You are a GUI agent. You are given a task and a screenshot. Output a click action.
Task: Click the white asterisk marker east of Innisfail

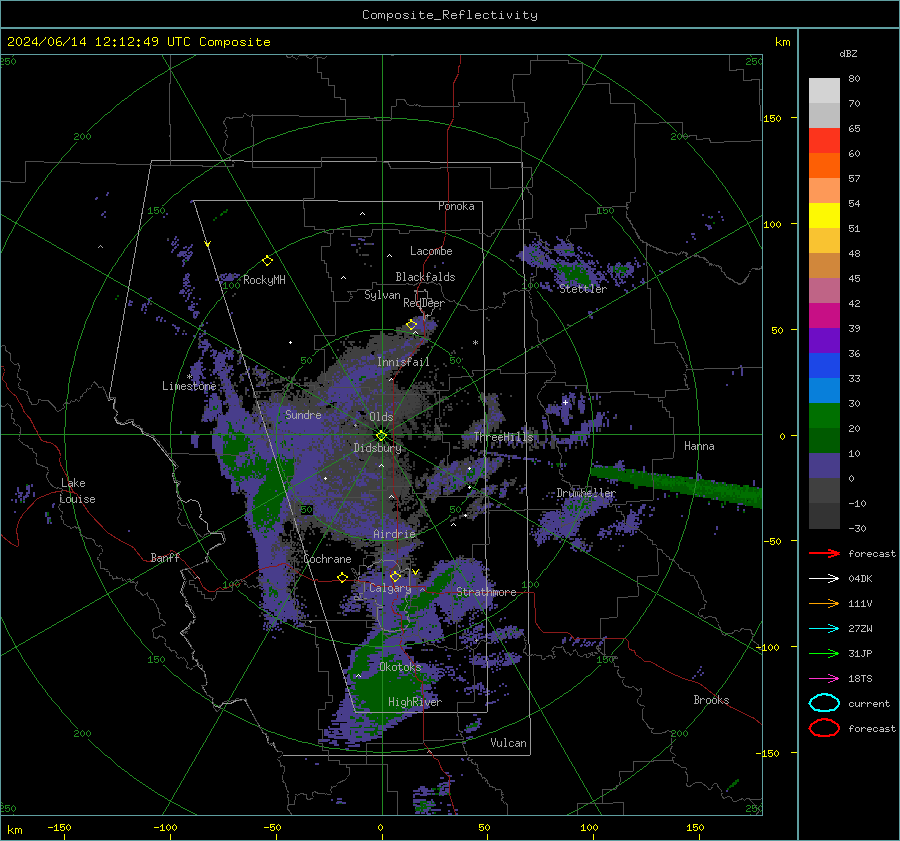click(475, 343)
